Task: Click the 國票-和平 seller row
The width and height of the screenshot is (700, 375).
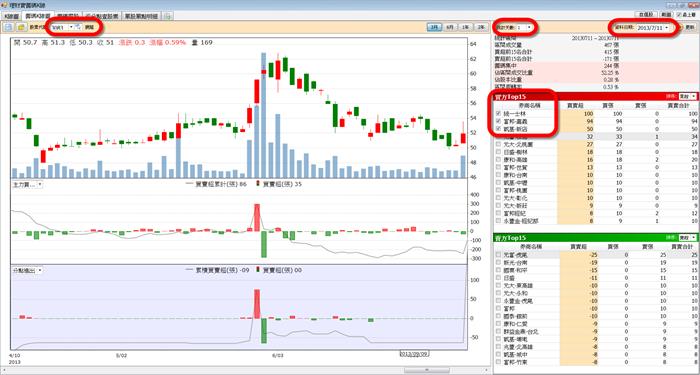Action: [596, 270]
